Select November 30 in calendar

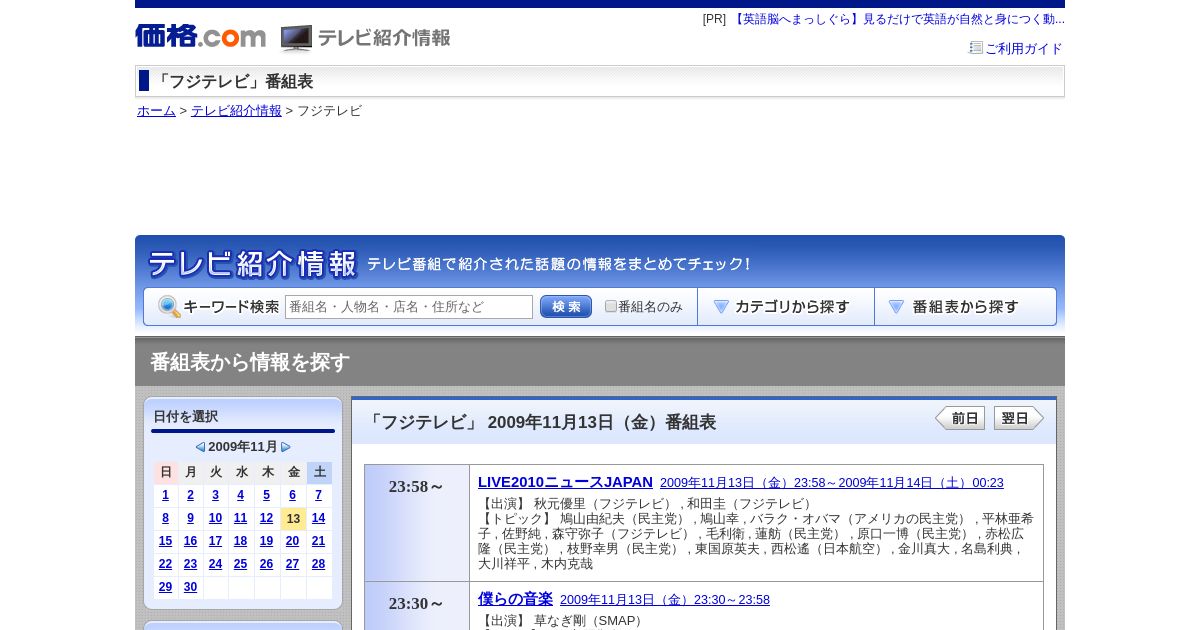[x=191, y=587]
